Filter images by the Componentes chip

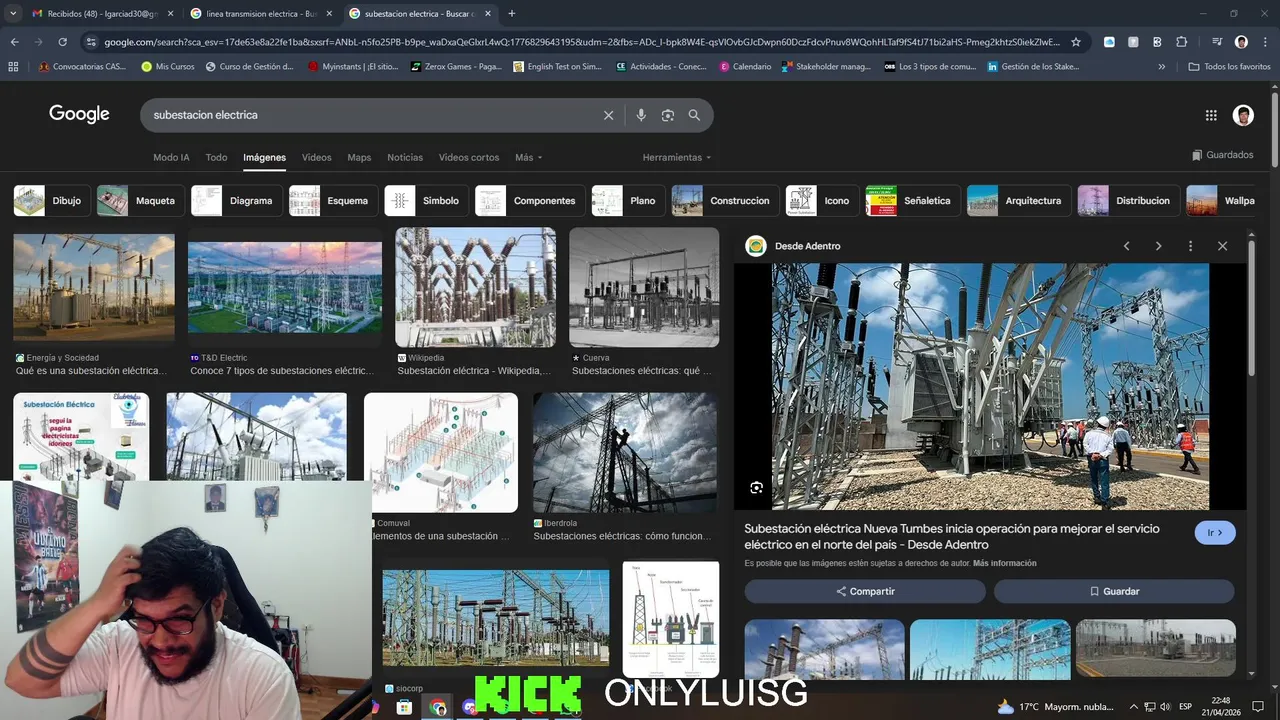click(530, 201)
